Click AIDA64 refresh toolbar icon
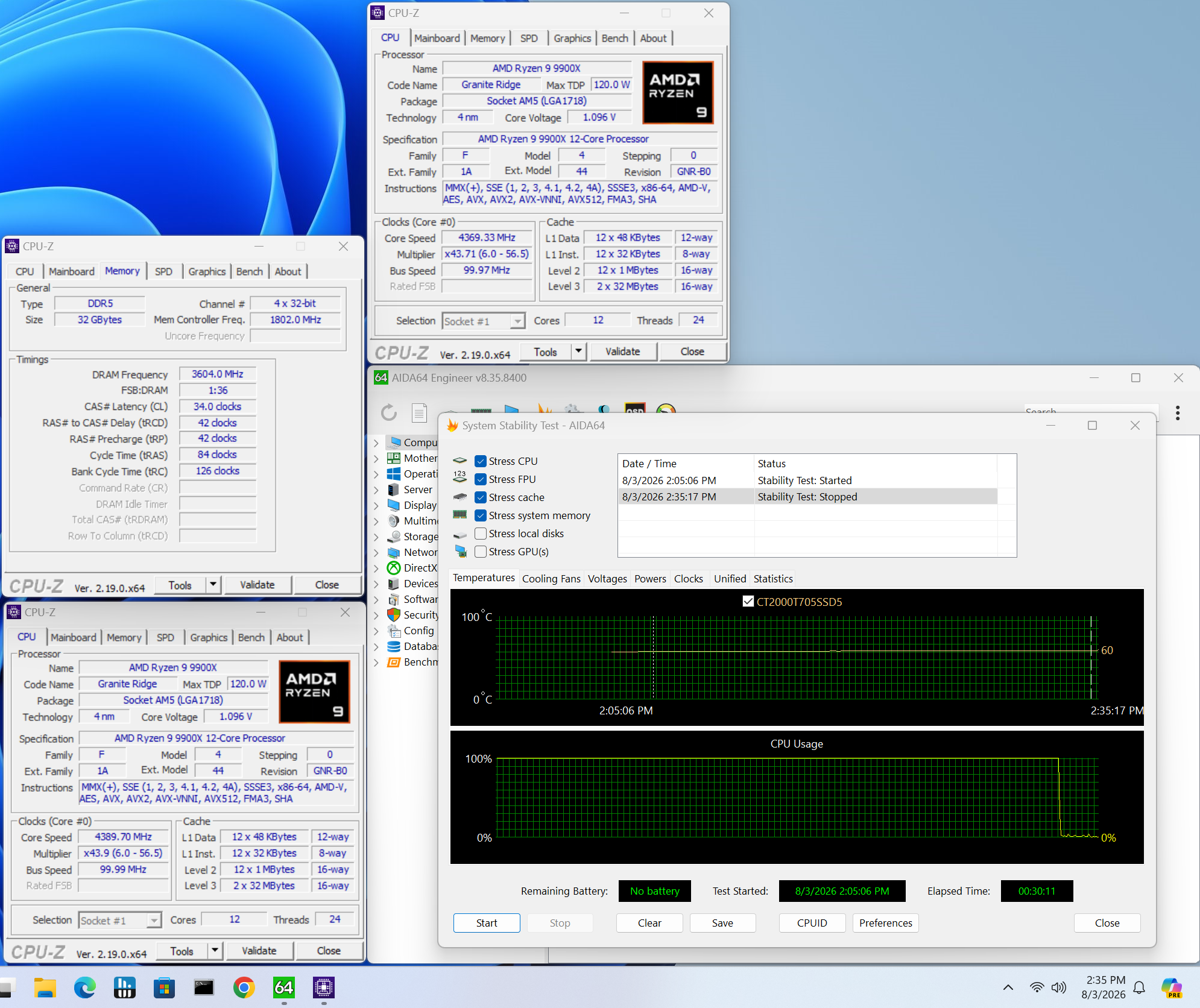 pyautogui.click(x=389, y=412)
